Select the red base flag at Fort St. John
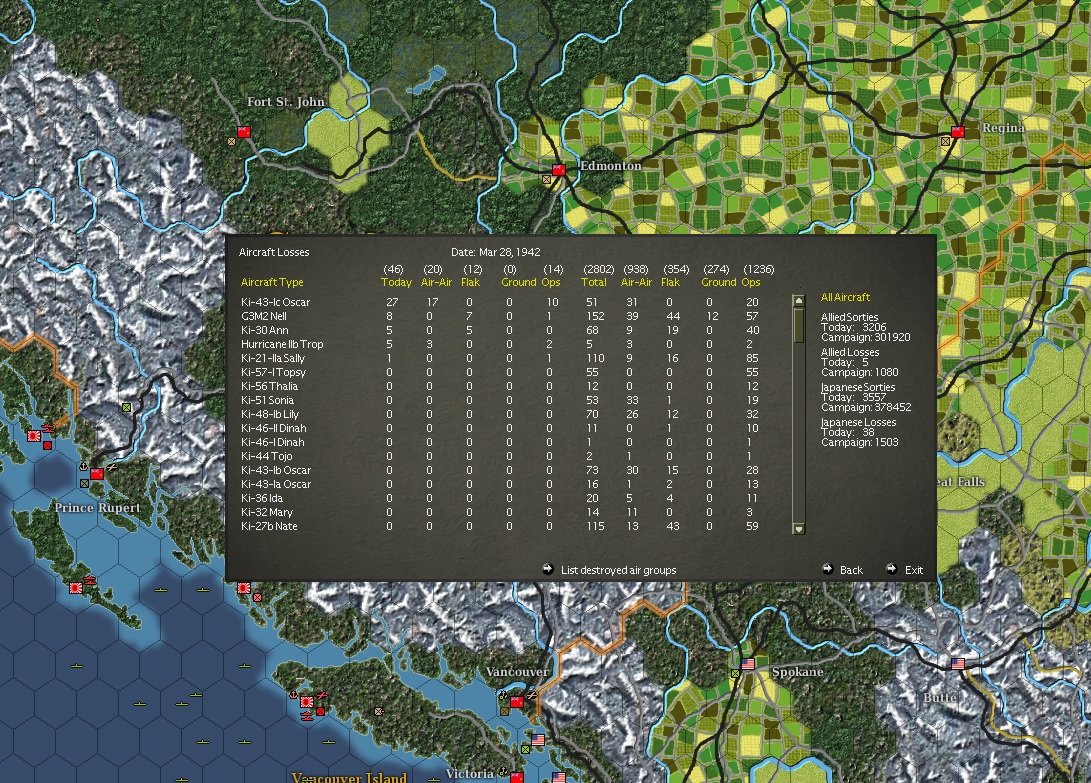Viewport: 1091px width, 783px height. [x=244, y=132]
